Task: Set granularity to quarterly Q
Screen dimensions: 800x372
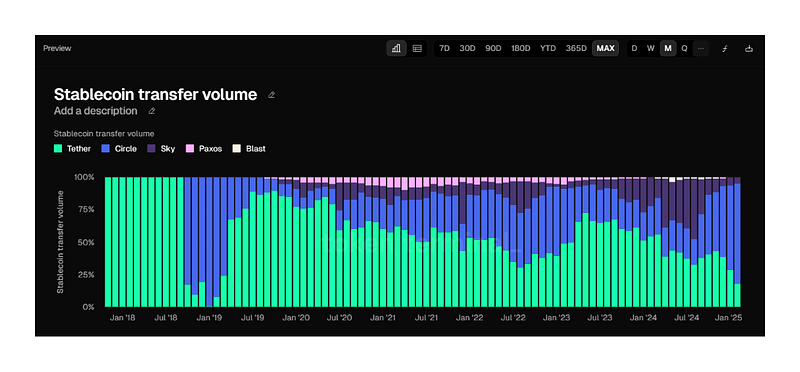Action: coord(684,48)
